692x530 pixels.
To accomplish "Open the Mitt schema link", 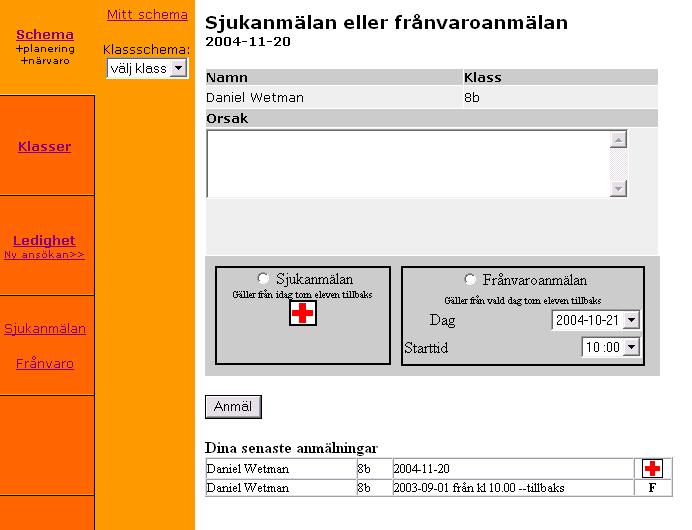I will tap(147, 15).
